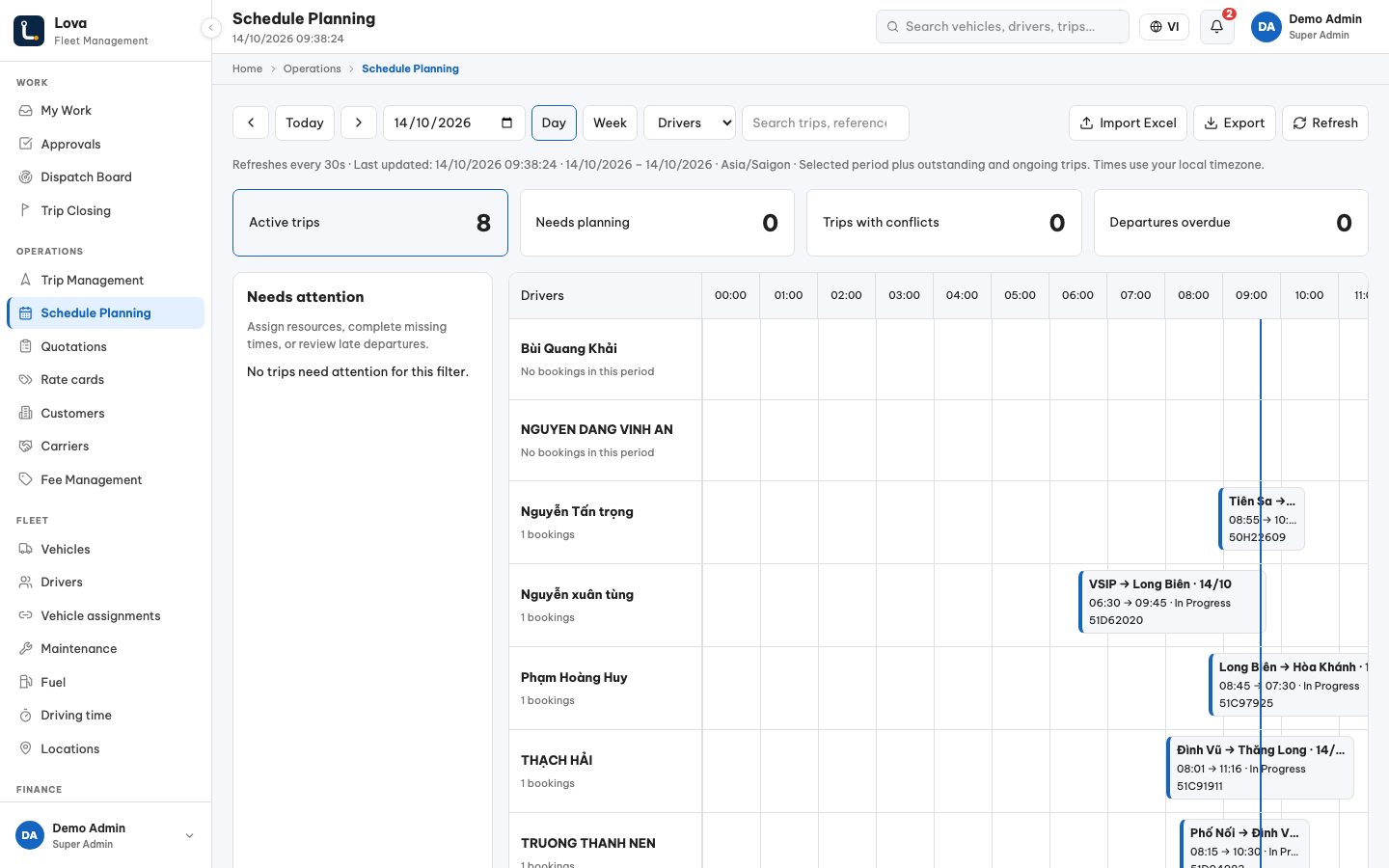Click the Driving time clock icon
This screenshot has height=868, width=1389.
[26, 716]
